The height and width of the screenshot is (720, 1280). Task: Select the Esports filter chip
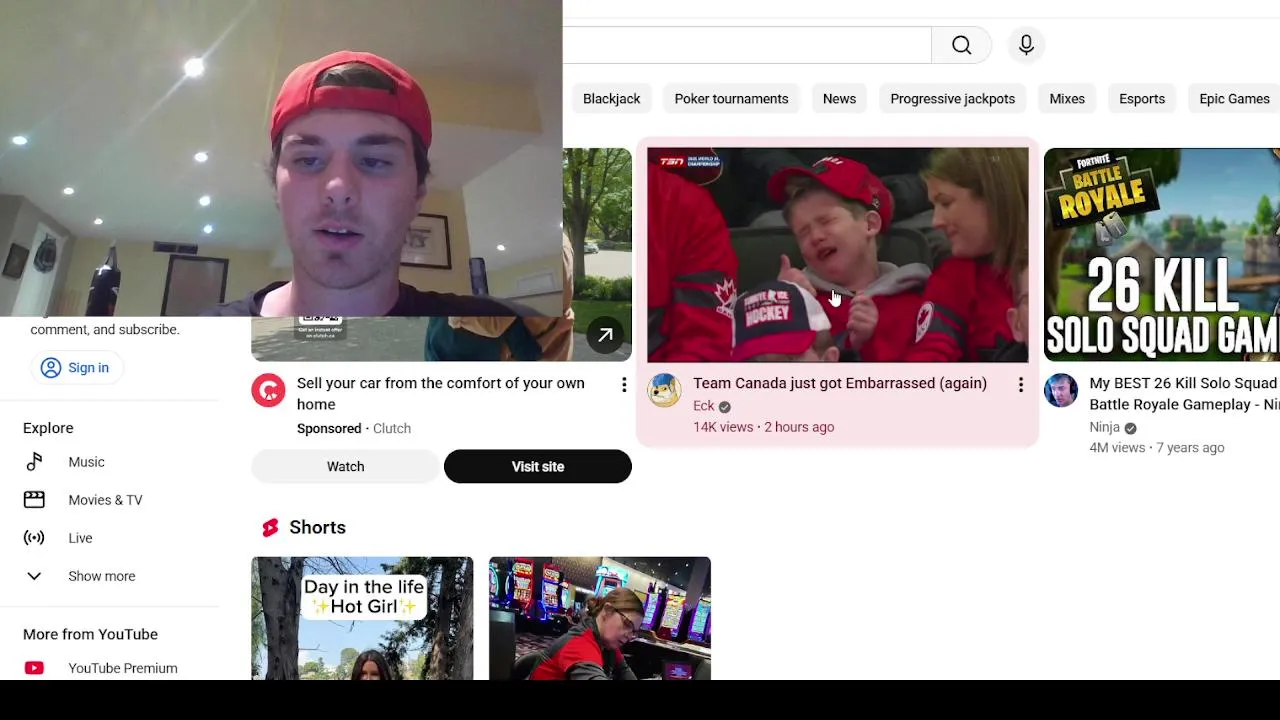coord(1142,99)
